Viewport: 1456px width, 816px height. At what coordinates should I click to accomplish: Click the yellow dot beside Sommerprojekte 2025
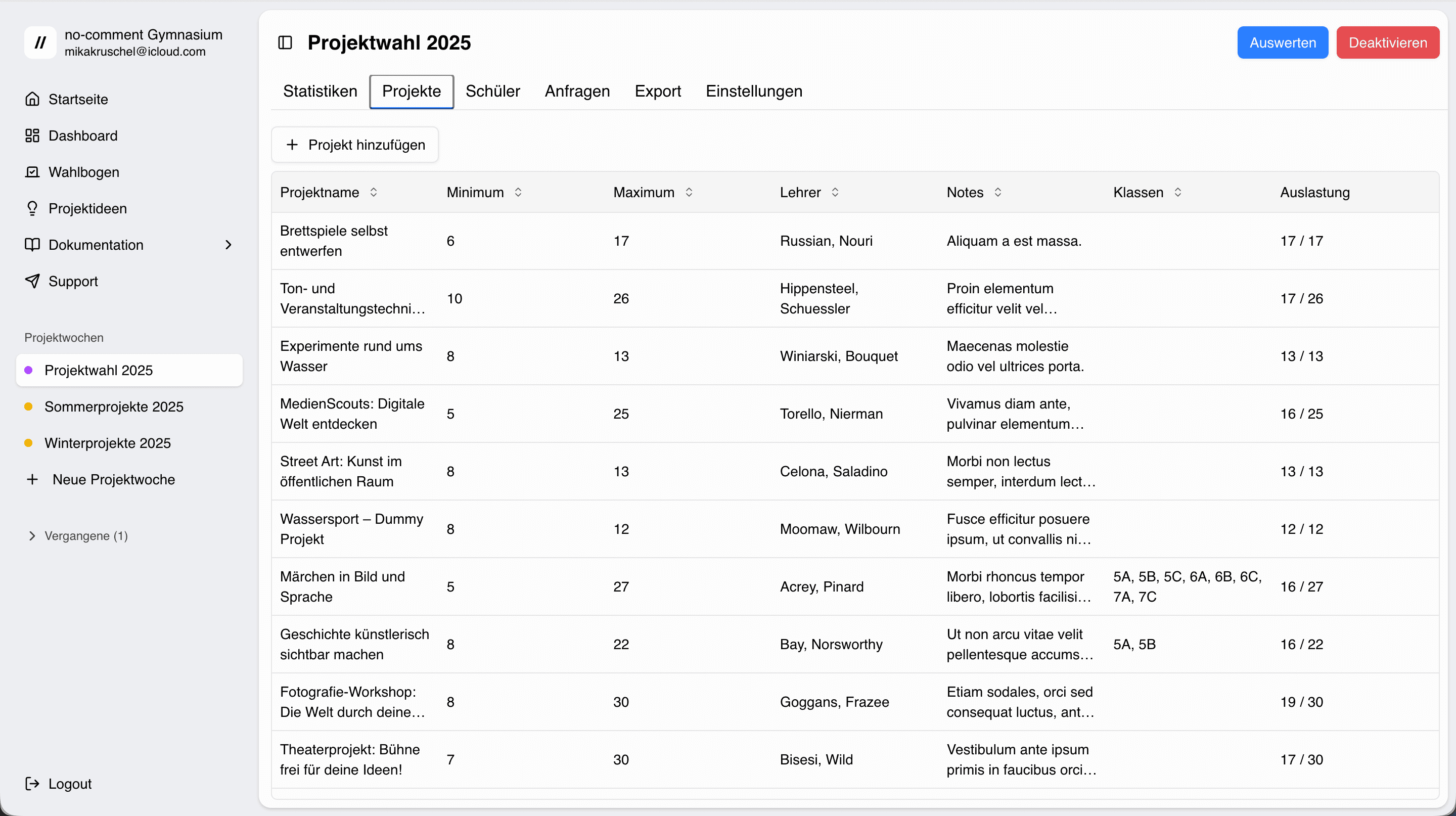(x=28, y=406)
